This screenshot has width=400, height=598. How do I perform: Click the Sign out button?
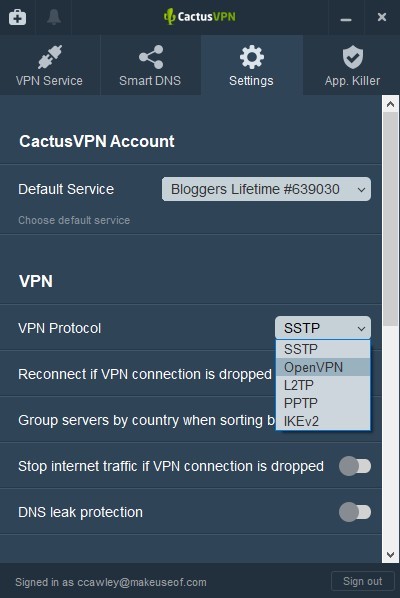click(362, 581)
